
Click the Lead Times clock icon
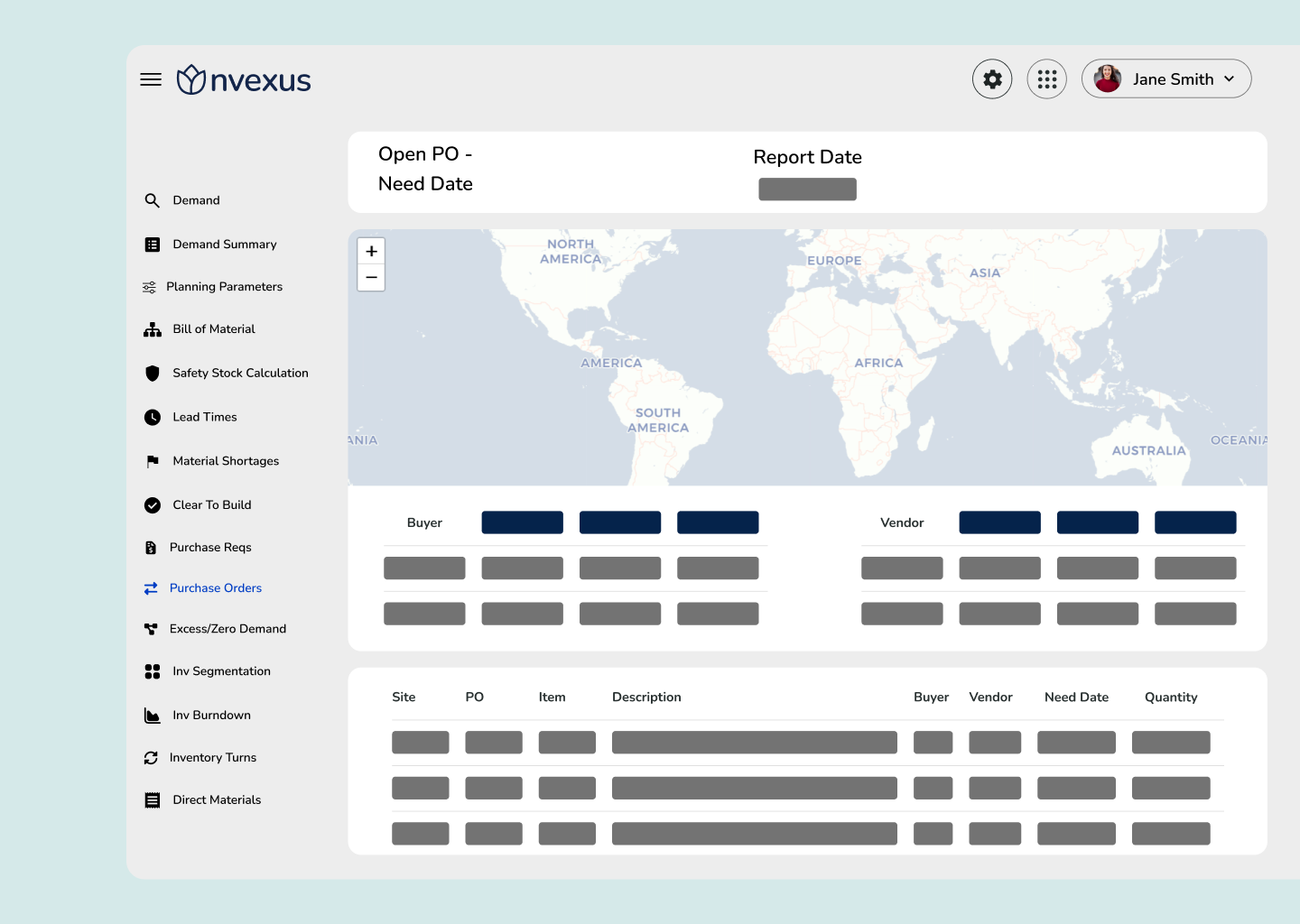[153, 417]
